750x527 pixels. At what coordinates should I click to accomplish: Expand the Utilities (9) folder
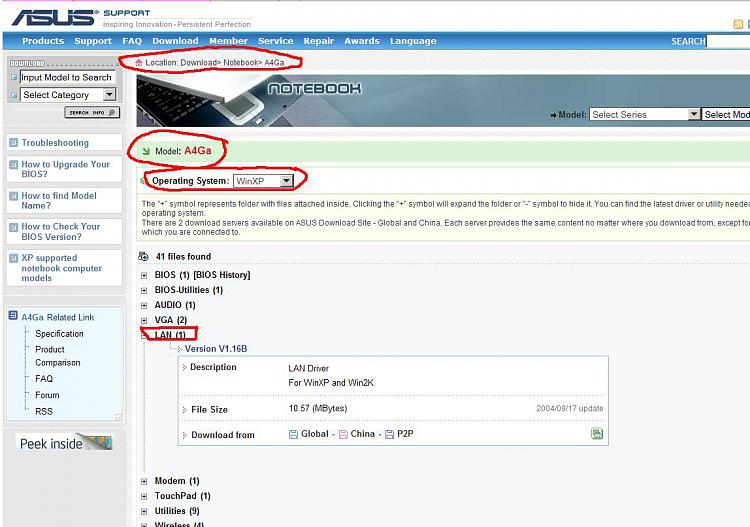tap(144, 511)
